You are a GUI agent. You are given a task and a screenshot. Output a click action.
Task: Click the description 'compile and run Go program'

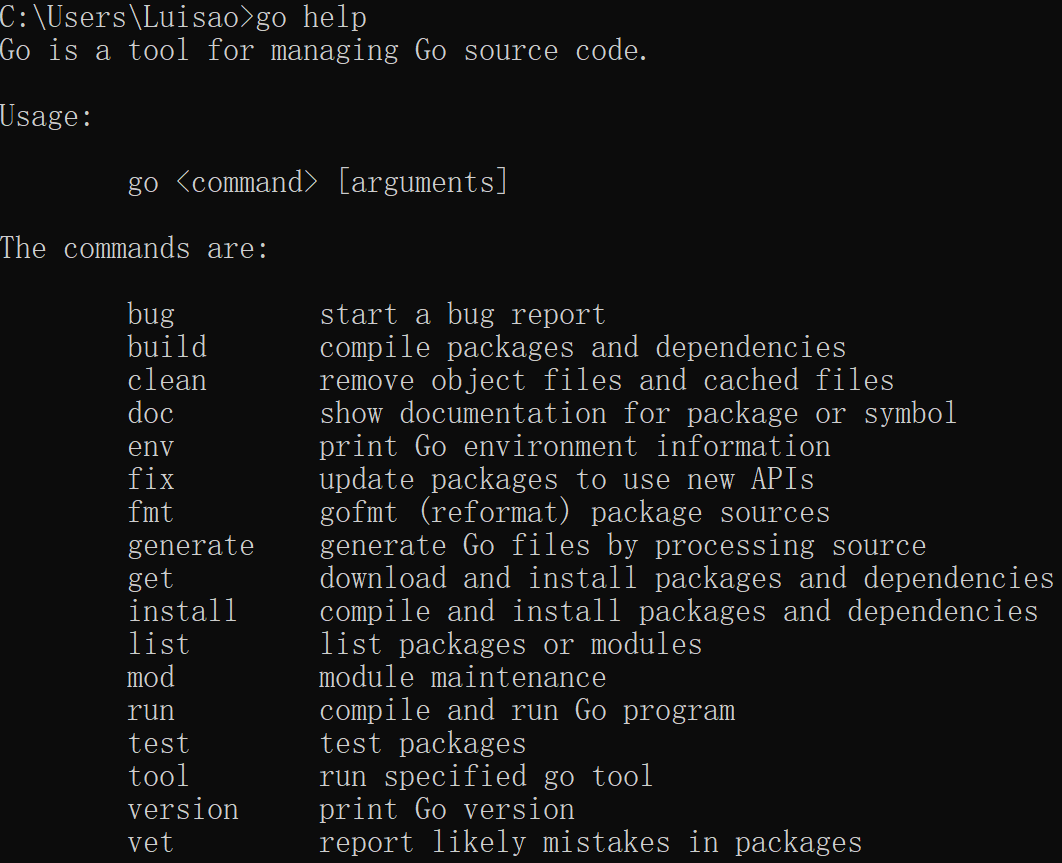point(527,711)
